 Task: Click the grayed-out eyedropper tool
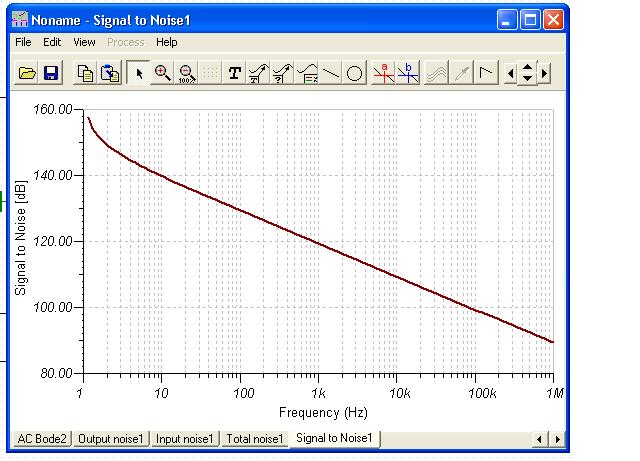click(x=461, y=73)
